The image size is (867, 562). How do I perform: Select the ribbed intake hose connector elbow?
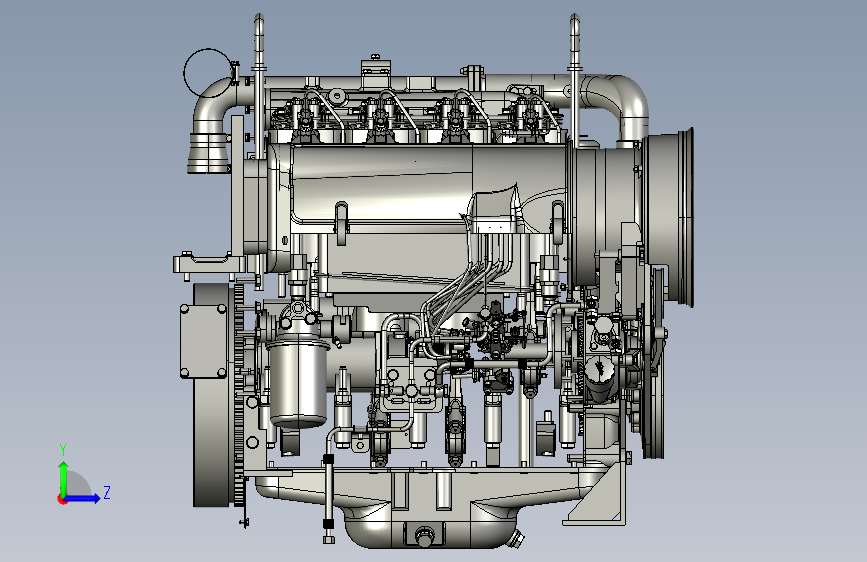tap(208, 153)
